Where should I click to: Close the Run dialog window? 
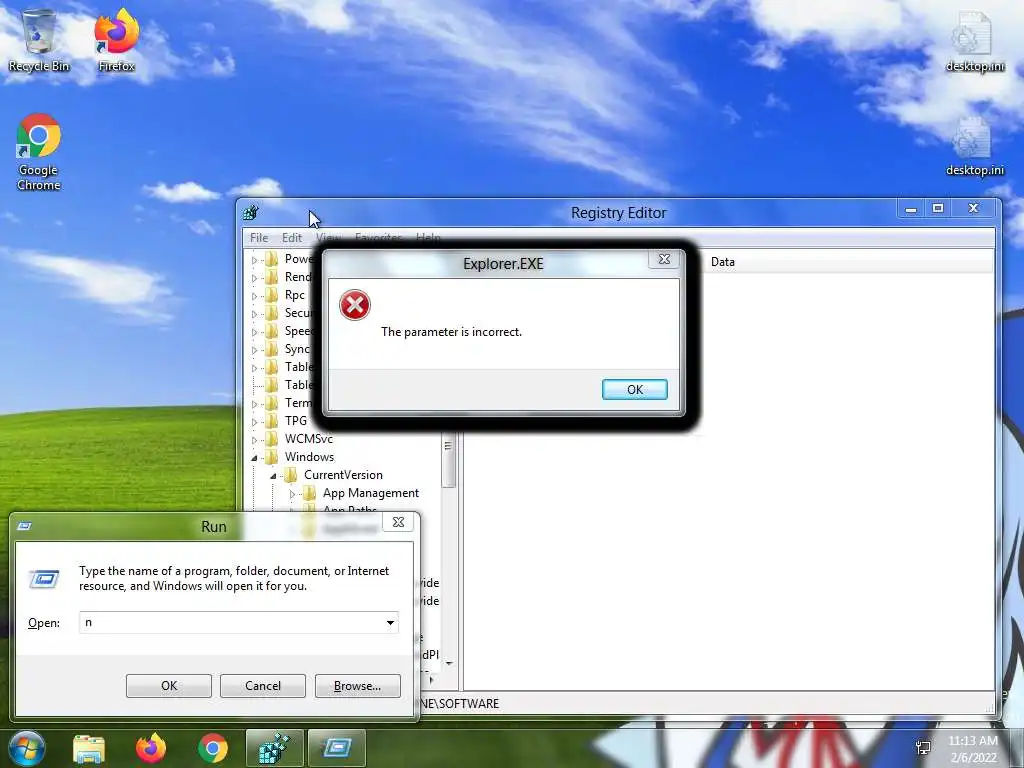coord(398,522)
